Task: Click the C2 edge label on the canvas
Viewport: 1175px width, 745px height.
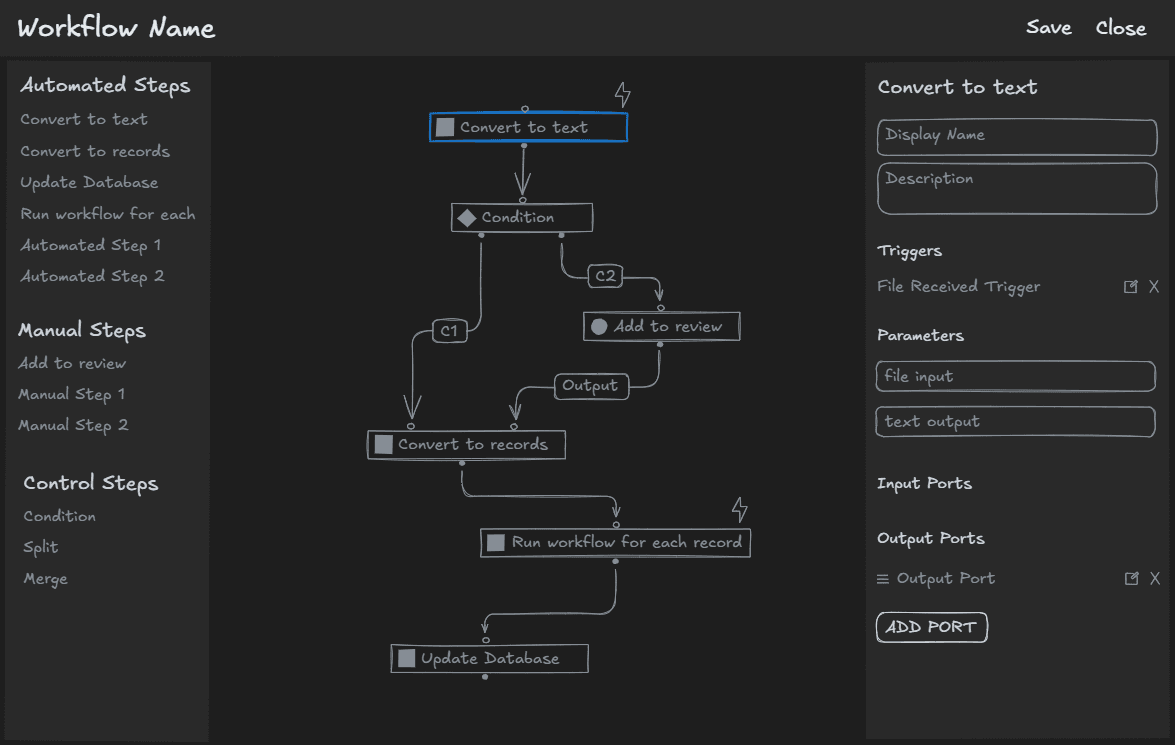Action: click(x=605, y=276)
